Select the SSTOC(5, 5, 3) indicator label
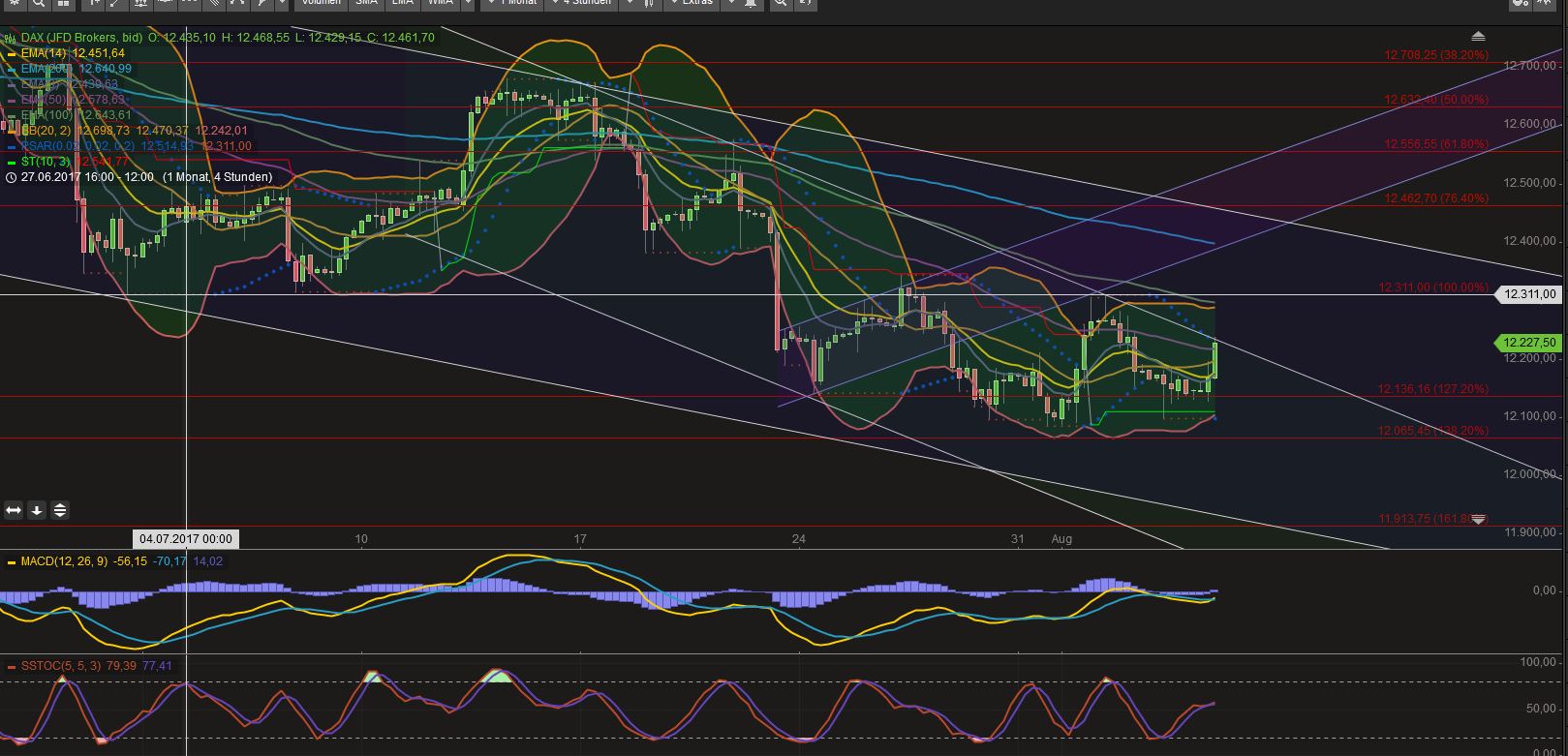1568x756 pixels. tap(60, 666)
